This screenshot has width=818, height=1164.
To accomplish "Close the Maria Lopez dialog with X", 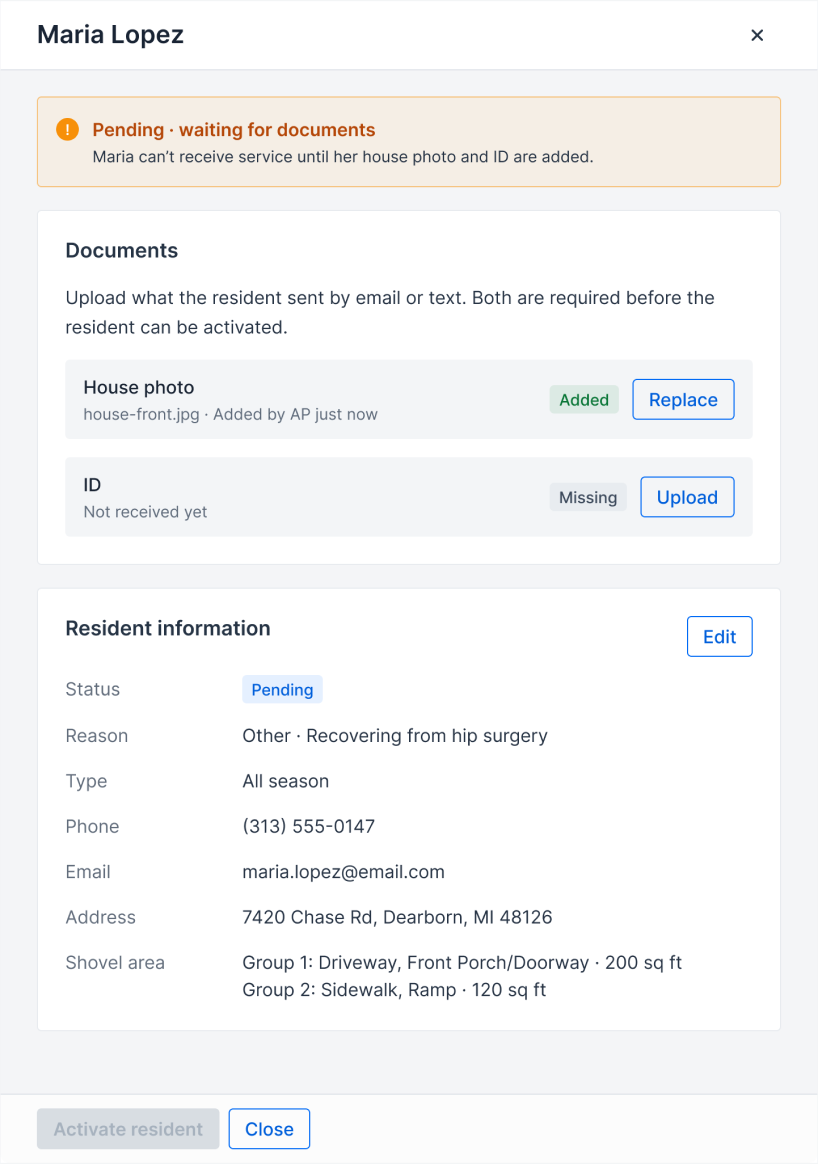I will (x=756, y=35).
